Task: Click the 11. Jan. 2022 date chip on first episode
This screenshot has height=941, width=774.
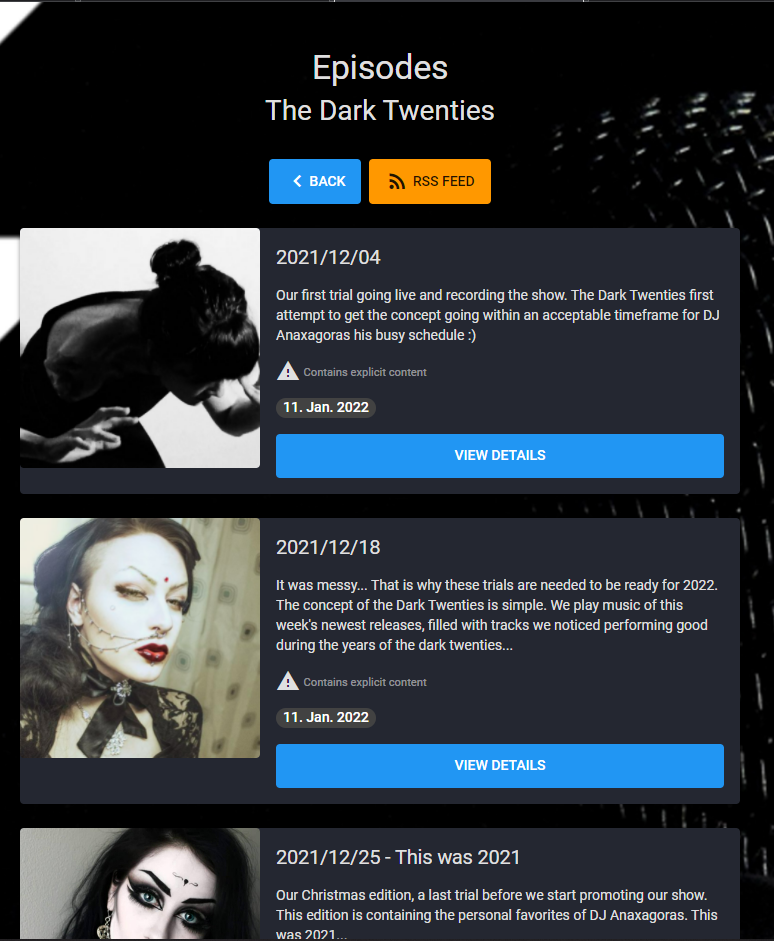Action: 326,407
